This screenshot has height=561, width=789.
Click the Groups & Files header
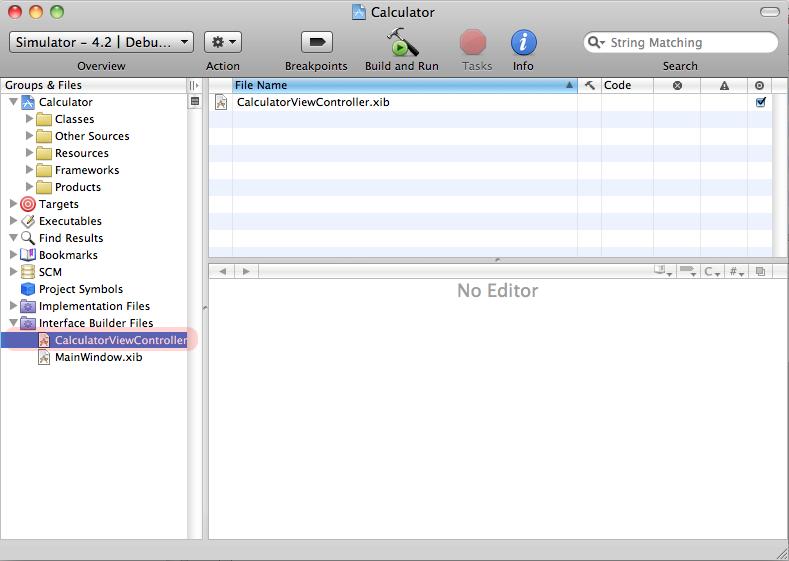[94, 86]
